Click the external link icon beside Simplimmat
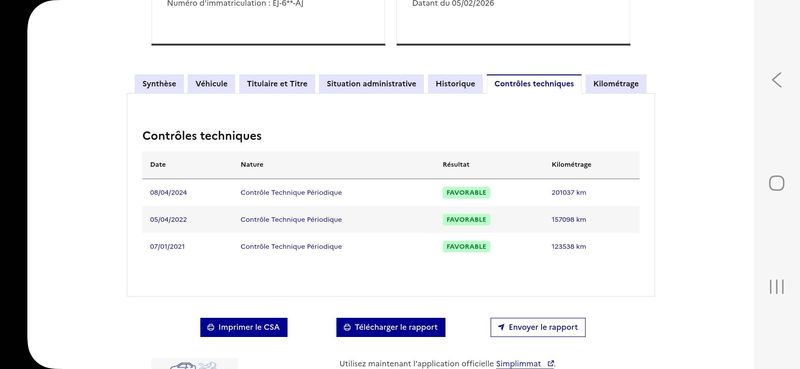The height and width of the screenshot is (369, 800). 550,364
